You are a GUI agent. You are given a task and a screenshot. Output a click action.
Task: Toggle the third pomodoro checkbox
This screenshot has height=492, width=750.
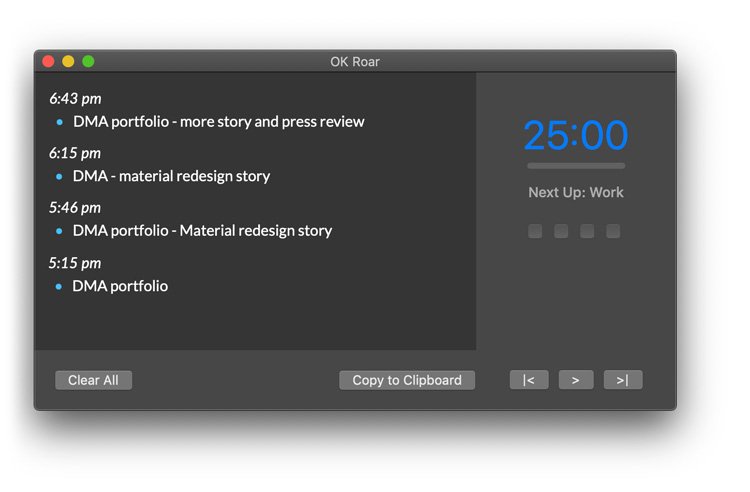[587, 231]
